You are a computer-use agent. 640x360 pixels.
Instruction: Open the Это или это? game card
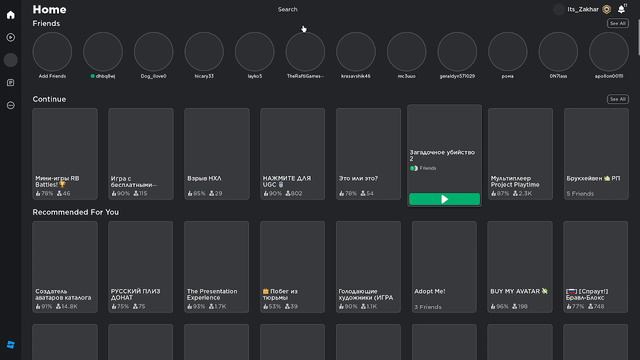click(x=369, y=154)
